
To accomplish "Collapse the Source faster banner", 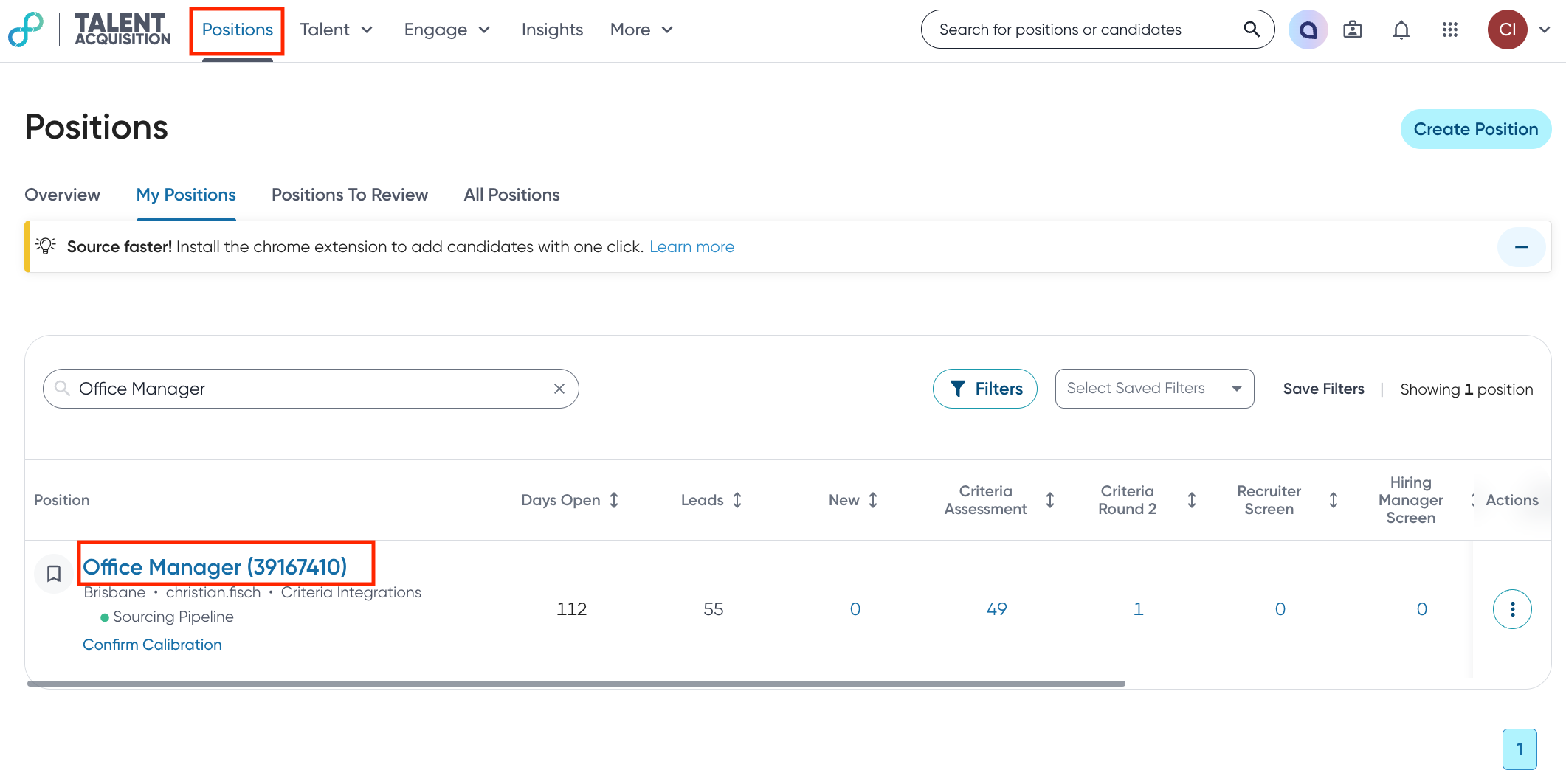I will point(1521,247).
